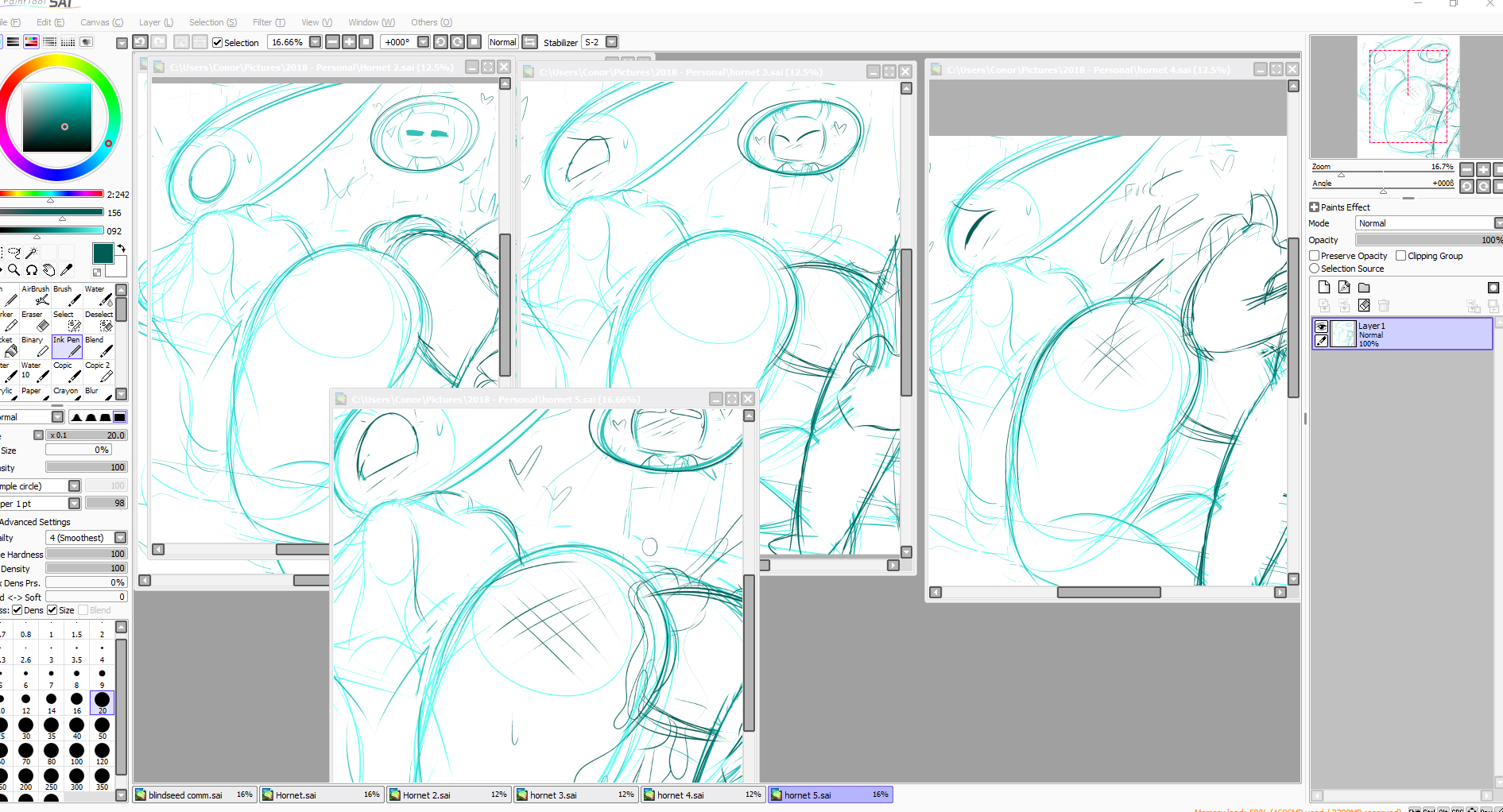The width and height of the screenshot is (1503, 812).
Task: Select the AirBrush tool
Action: pos(36,295)
